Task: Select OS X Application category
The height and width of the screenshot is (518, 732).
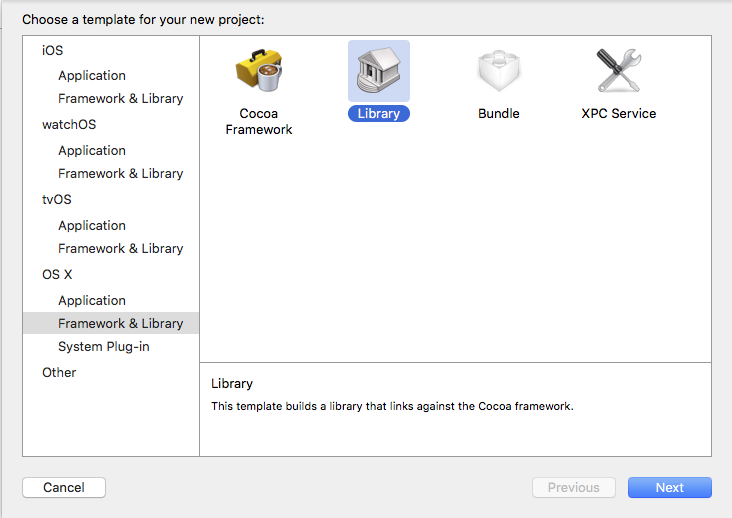Action: click(92, 300)
